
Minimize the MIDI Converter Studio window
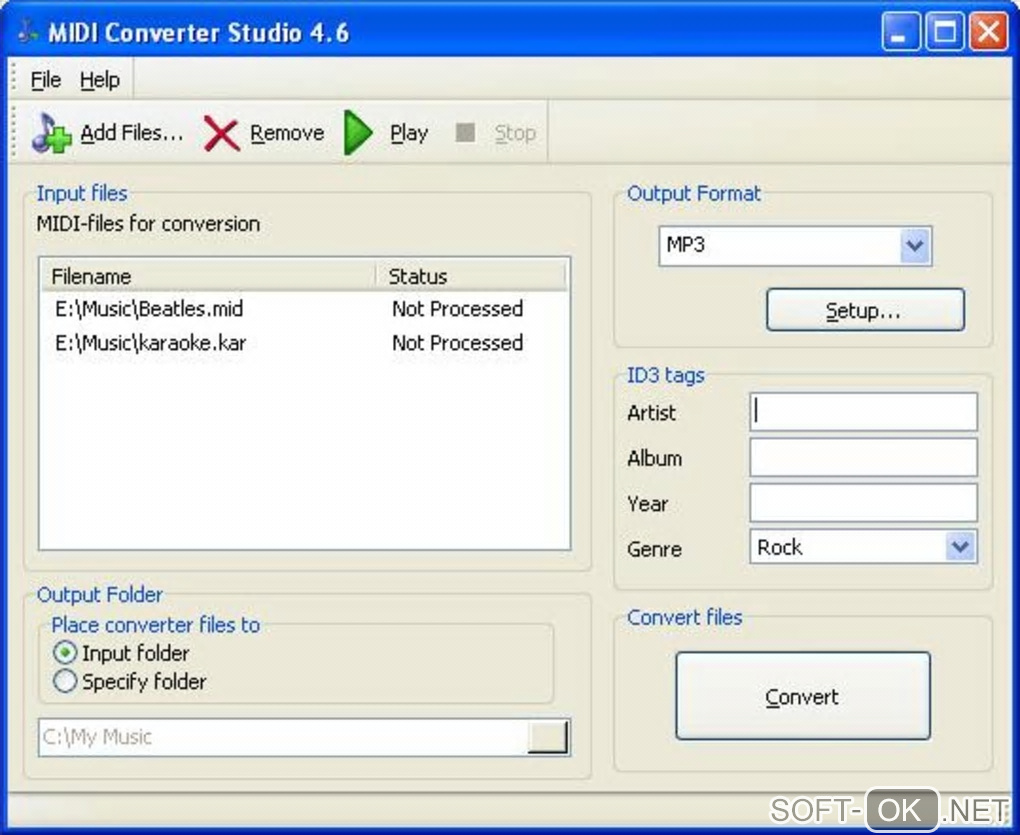pos(900,31)
